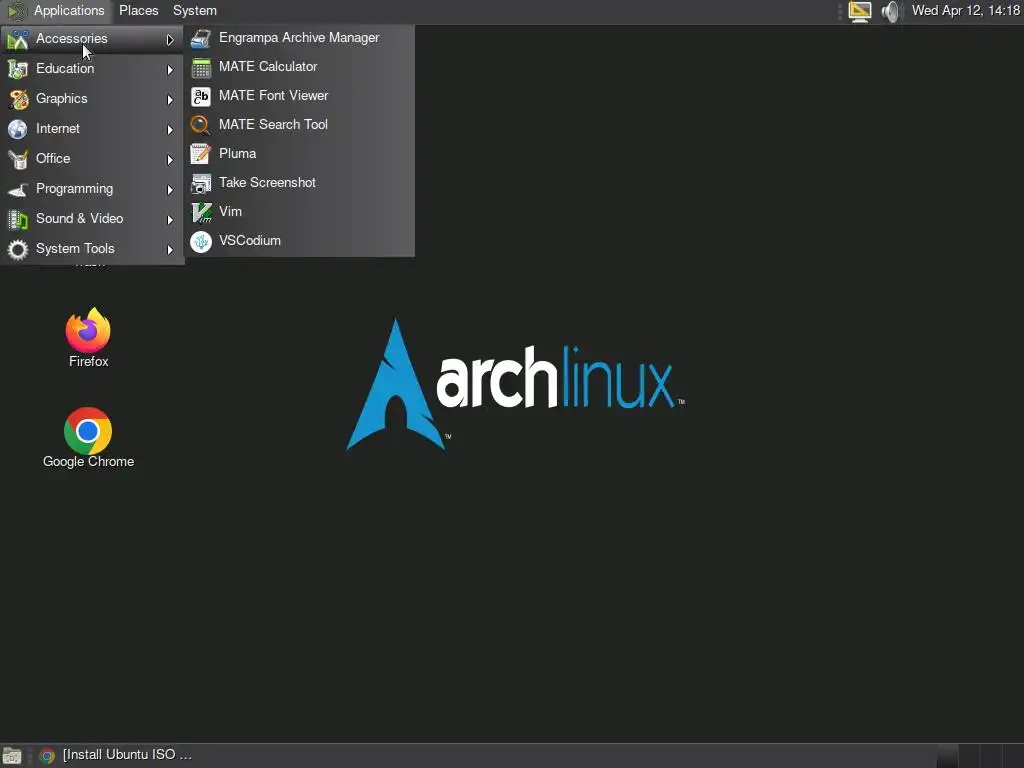Screen dimensions: 1024x768
Task: Open the Google Chrome desktop shortcut
Action: (x=88, y=430)
